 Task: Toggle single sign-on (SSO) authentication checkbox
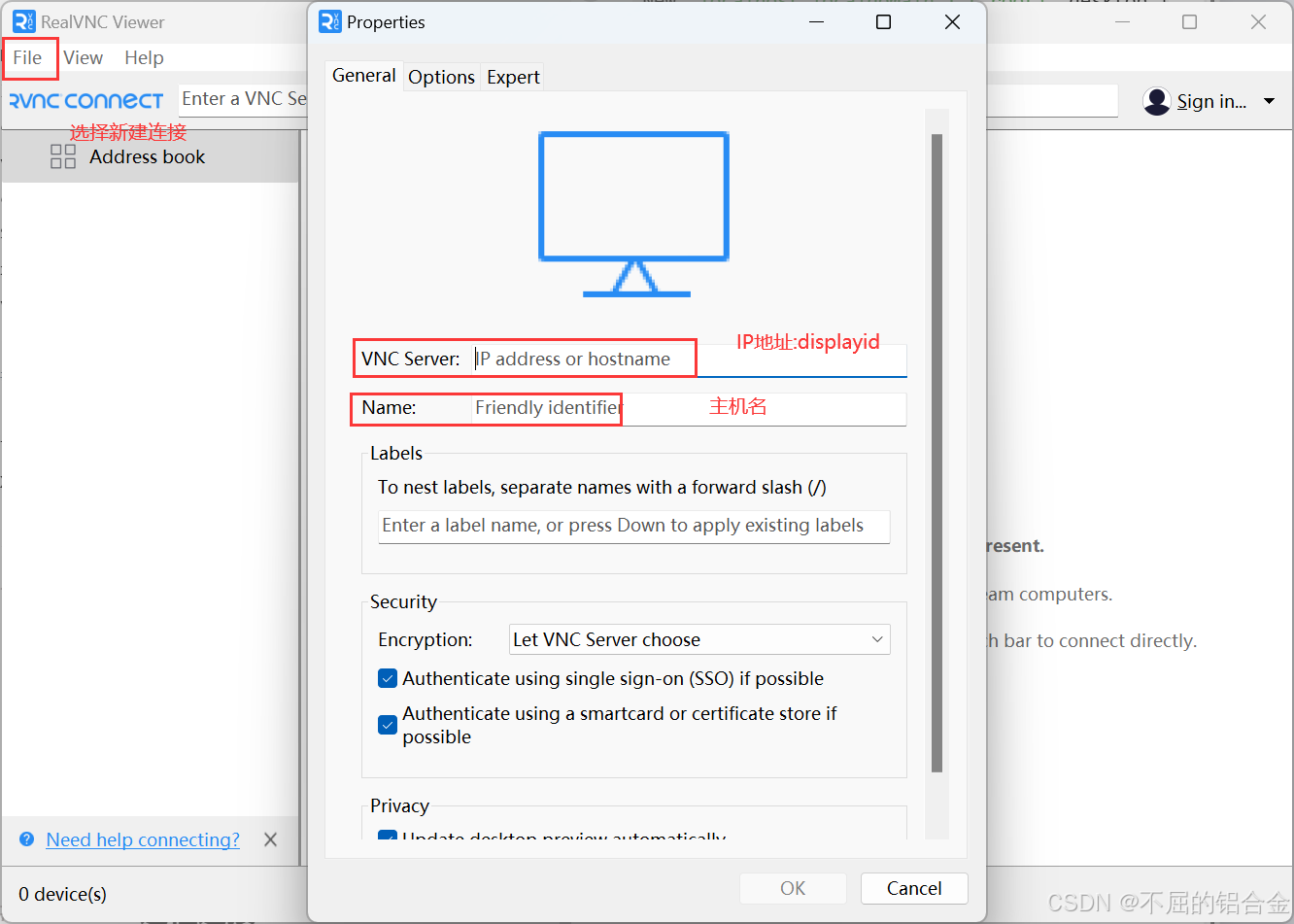click(x=388, y=678)
